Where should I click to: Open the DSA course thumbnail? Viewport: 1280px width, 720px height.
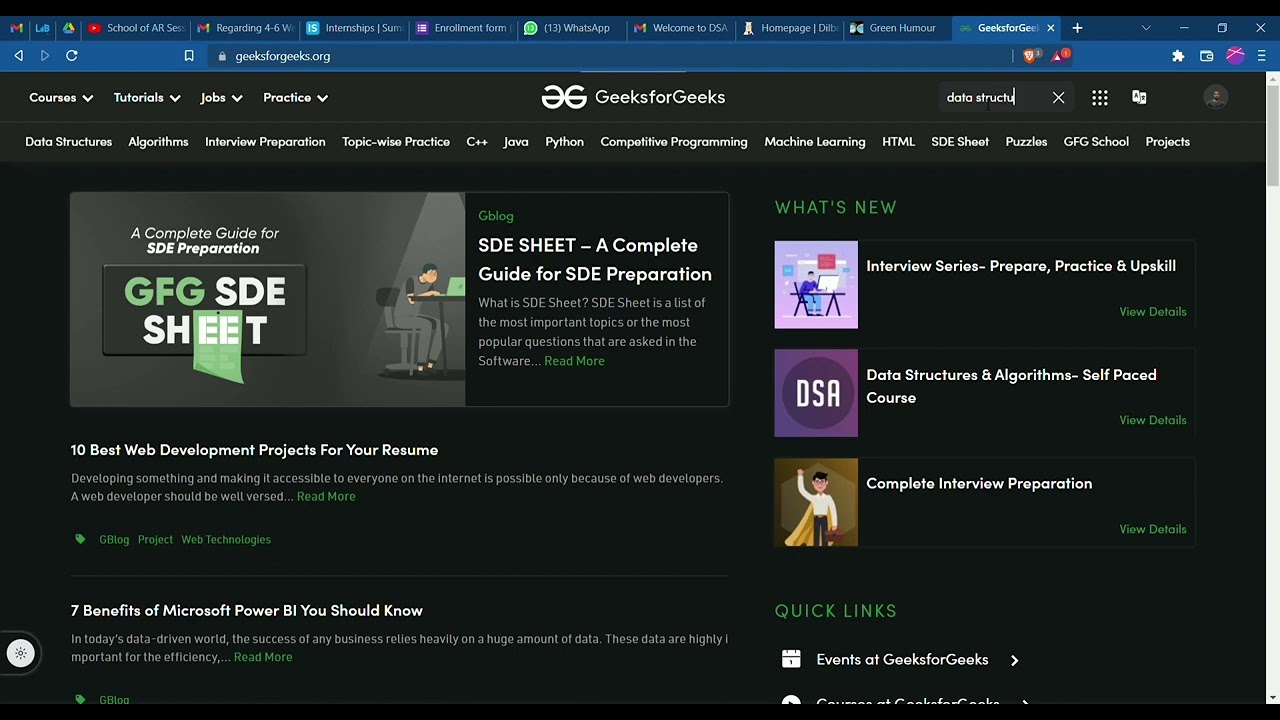(x=816, y=393)
